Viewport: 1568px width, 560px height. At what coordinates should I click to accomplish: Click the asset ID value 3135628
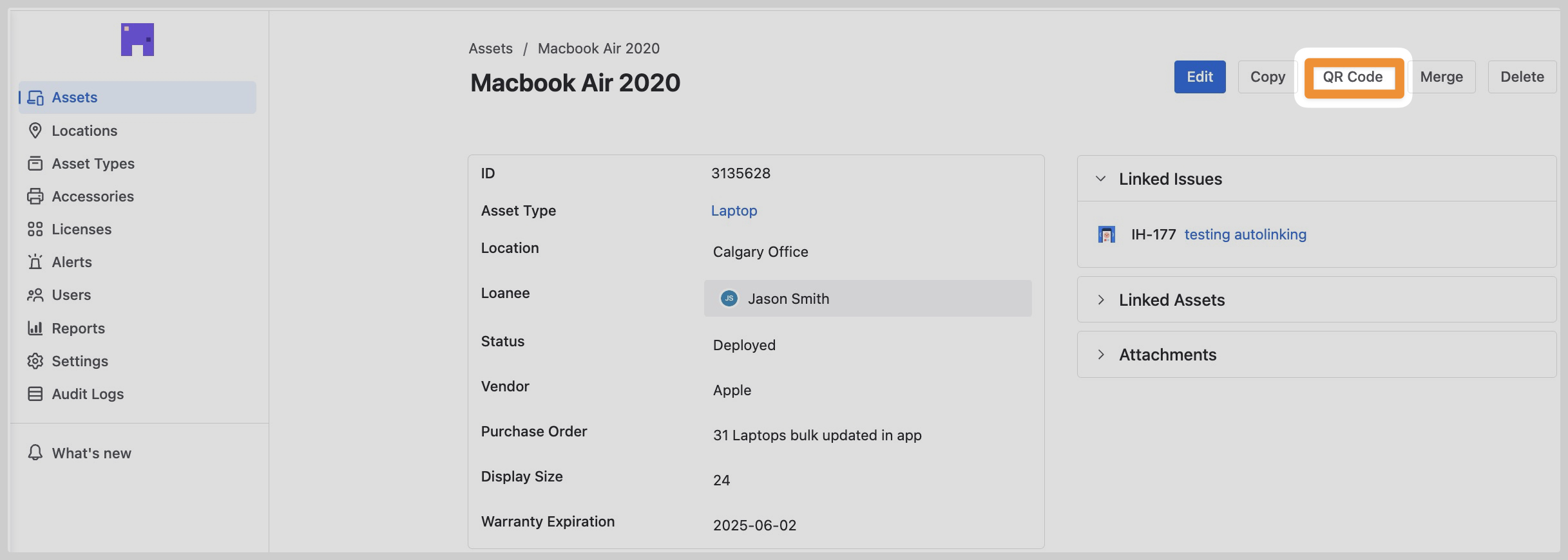pos(740,173)
